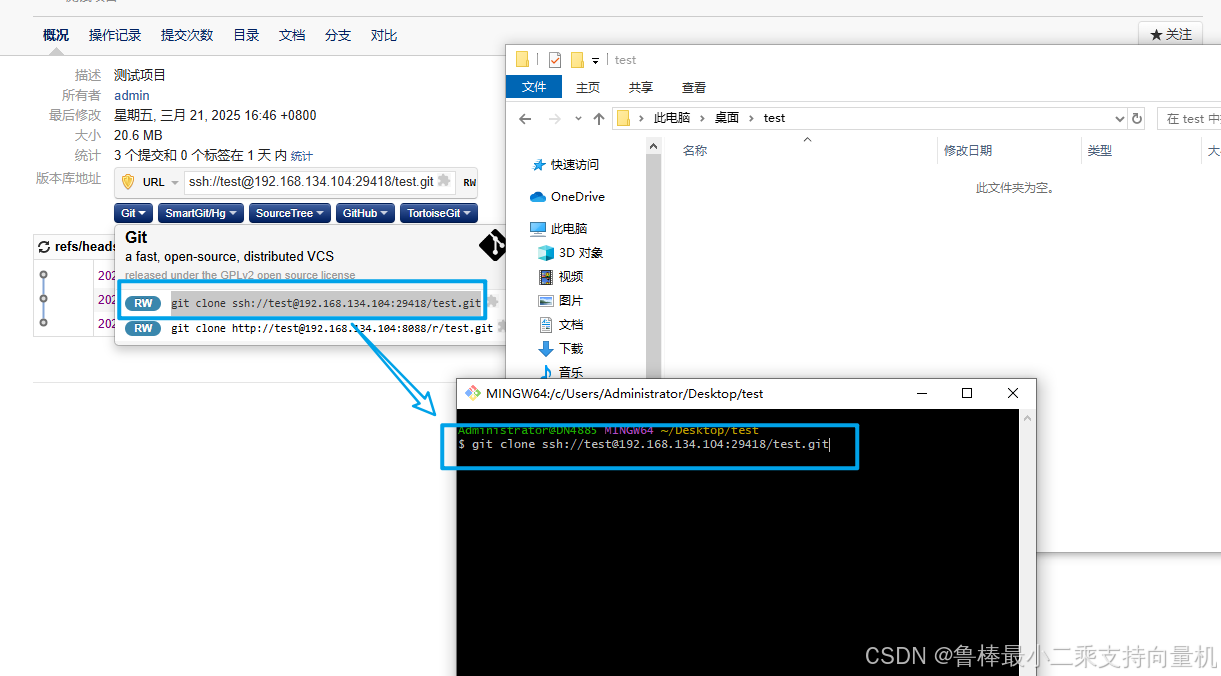Click the RW indicator next to the URL field
The width and height of the screenshot is (1221, 676).
tap(468, 182)
